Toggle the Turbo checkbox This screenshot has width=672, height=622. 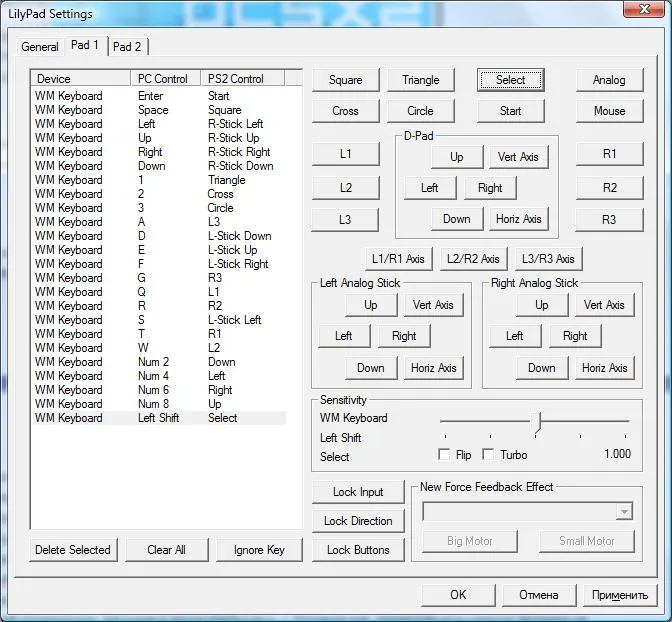(x=488, y=455)
